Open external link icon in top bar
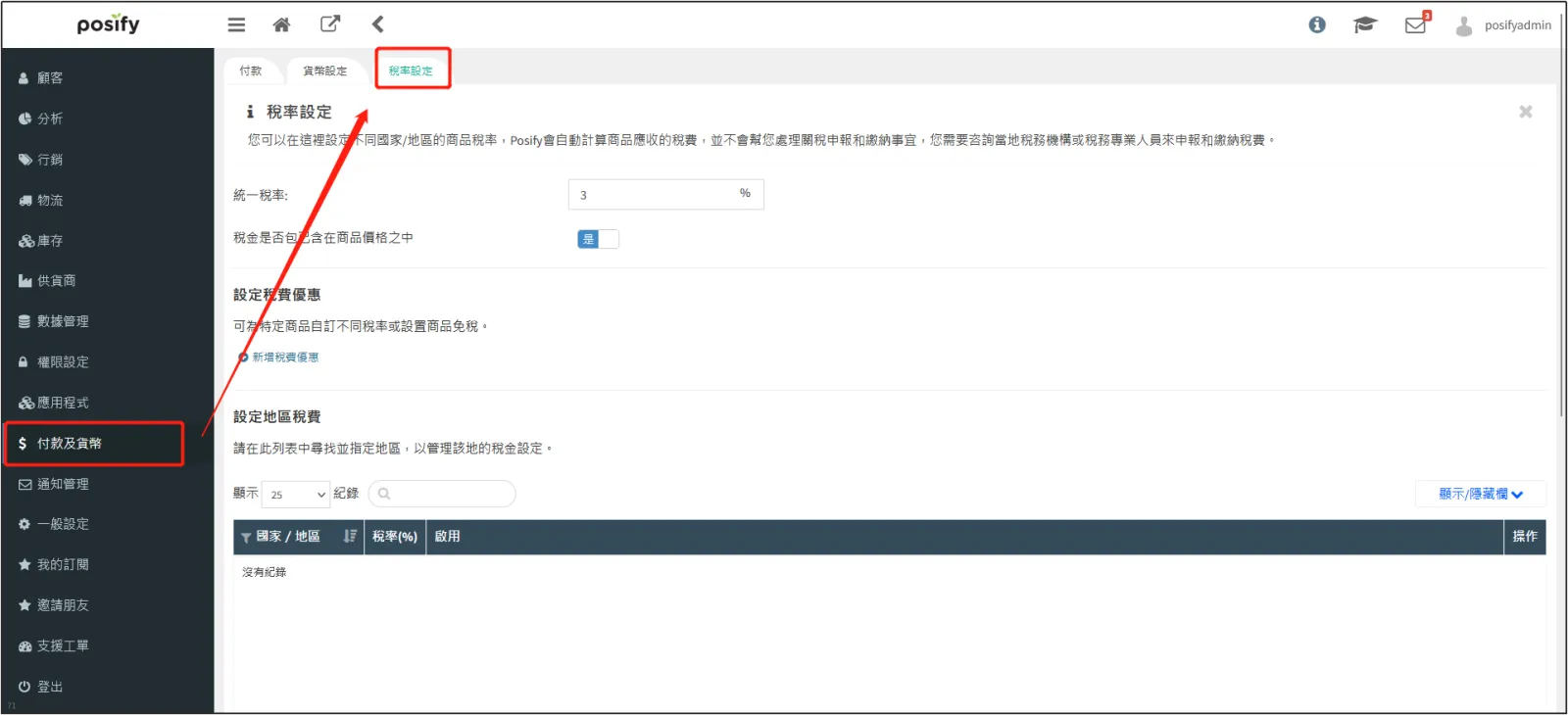The height and width of the screenshot is (715, 1568). [x=330, y=24]
